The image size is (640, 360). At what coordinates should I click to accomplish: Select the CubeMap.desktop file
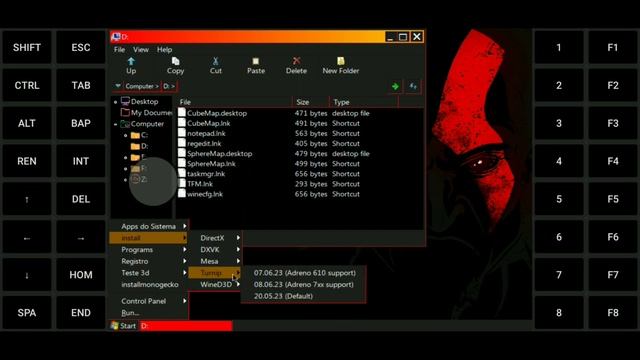click(217, 113)
